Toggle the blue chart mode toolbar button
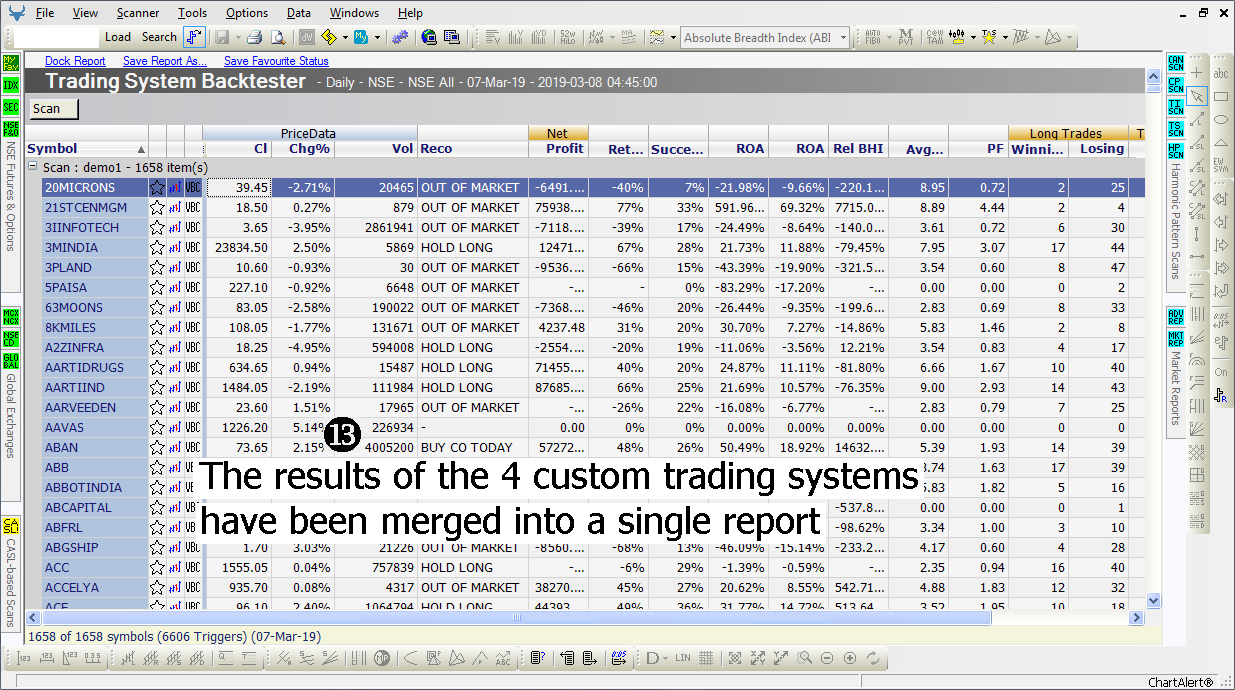 (195, 37)
